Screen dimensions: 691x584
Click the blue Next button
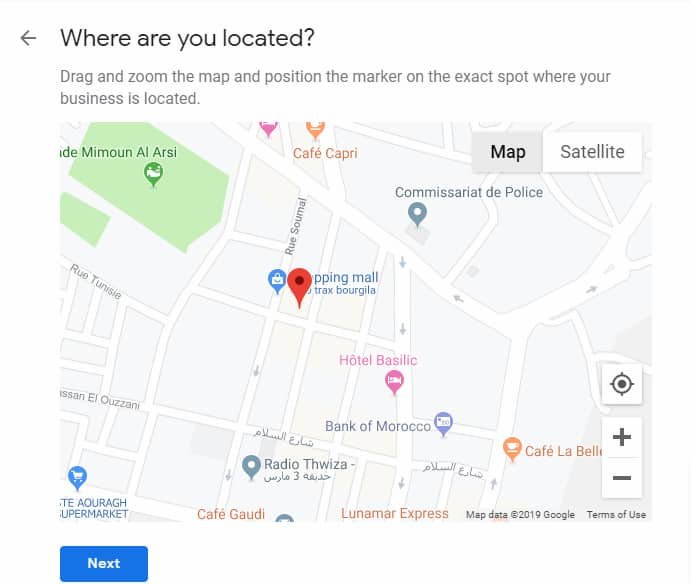(104, 563)
